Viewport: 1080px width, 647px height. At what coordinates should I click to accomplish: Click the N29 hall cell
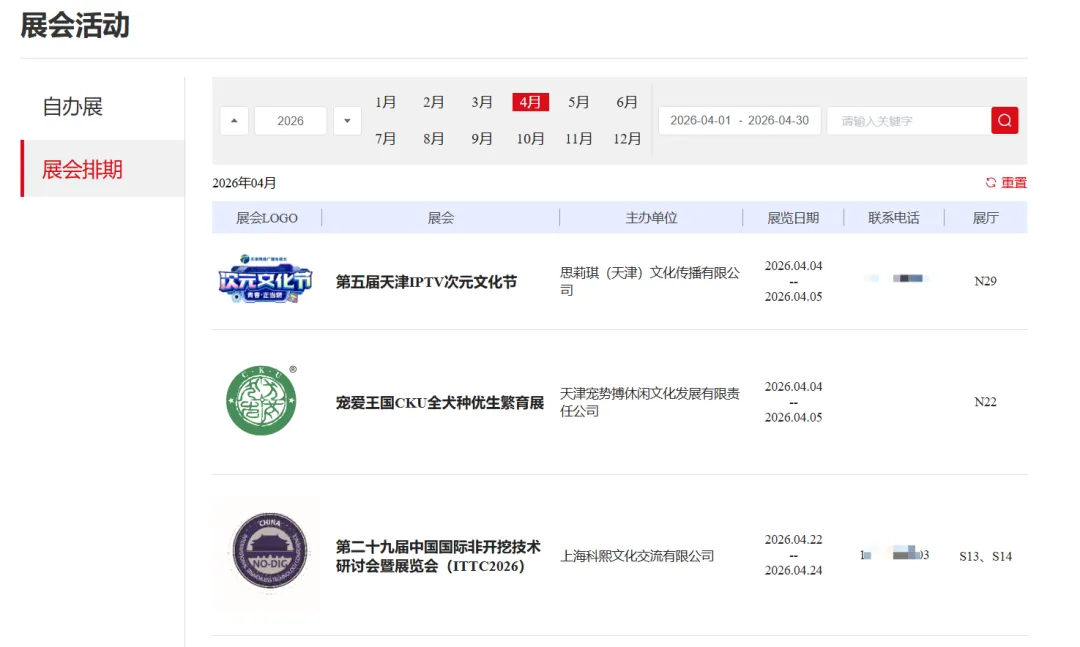click(985, 281)
